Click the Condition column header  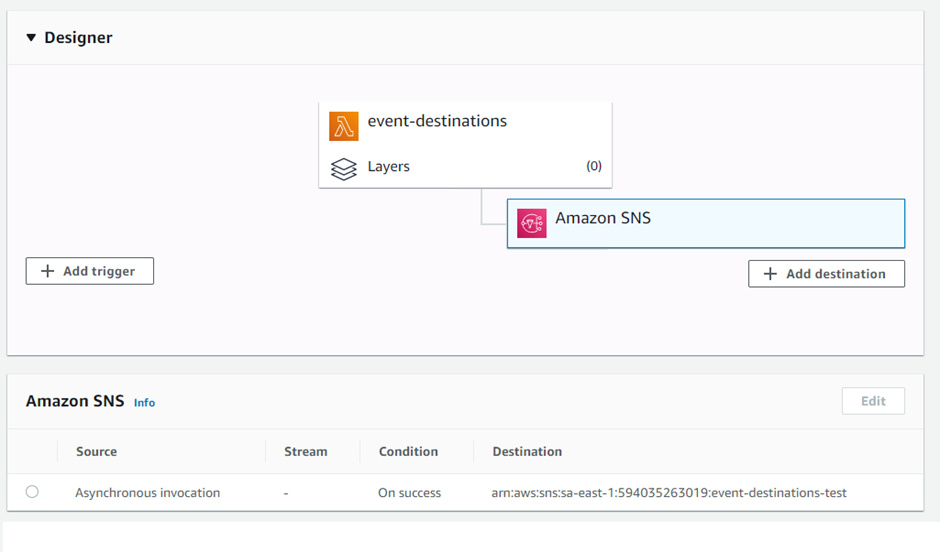pyautogui.click(x=408, y=451)
